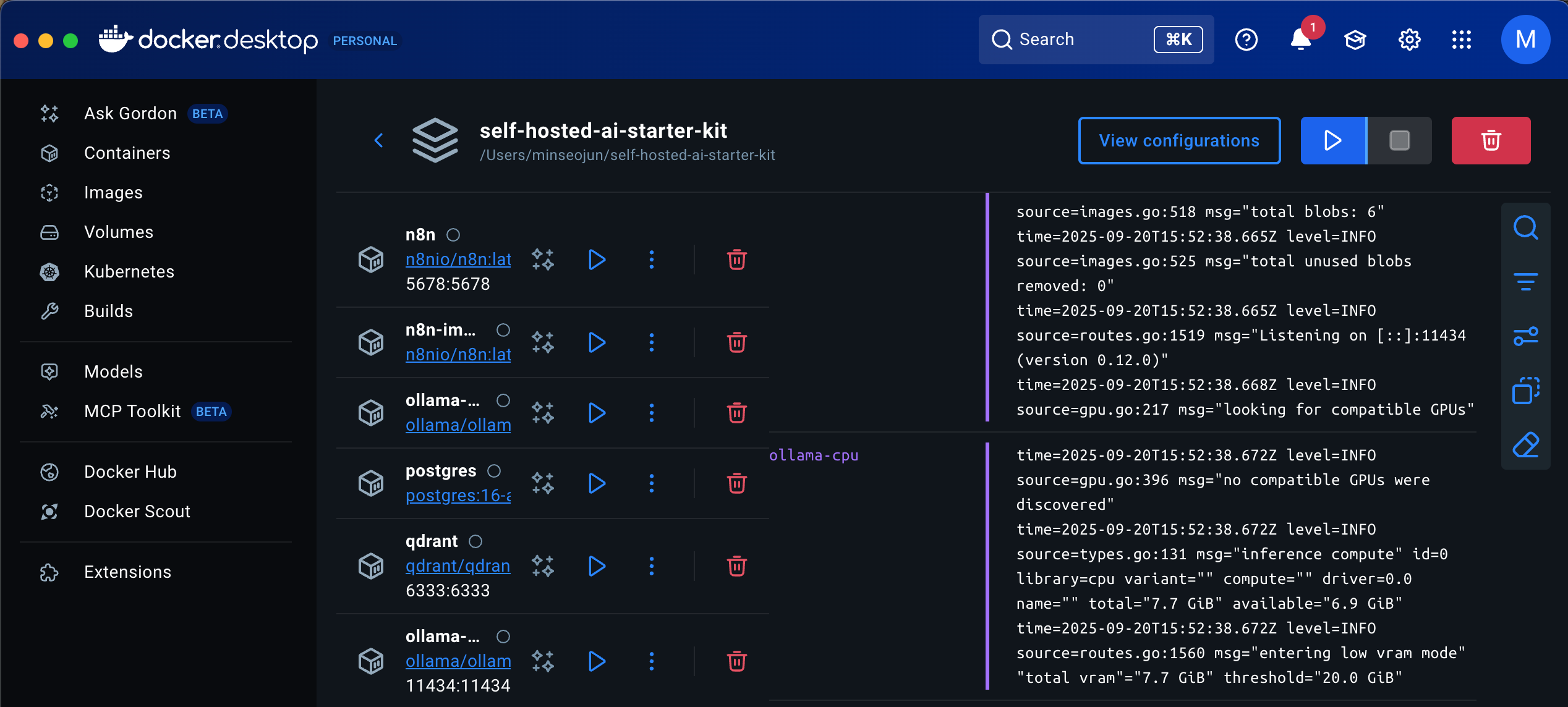Open image link for n8n-im... container
This screenshot has width=1568, height=707.
458,355
